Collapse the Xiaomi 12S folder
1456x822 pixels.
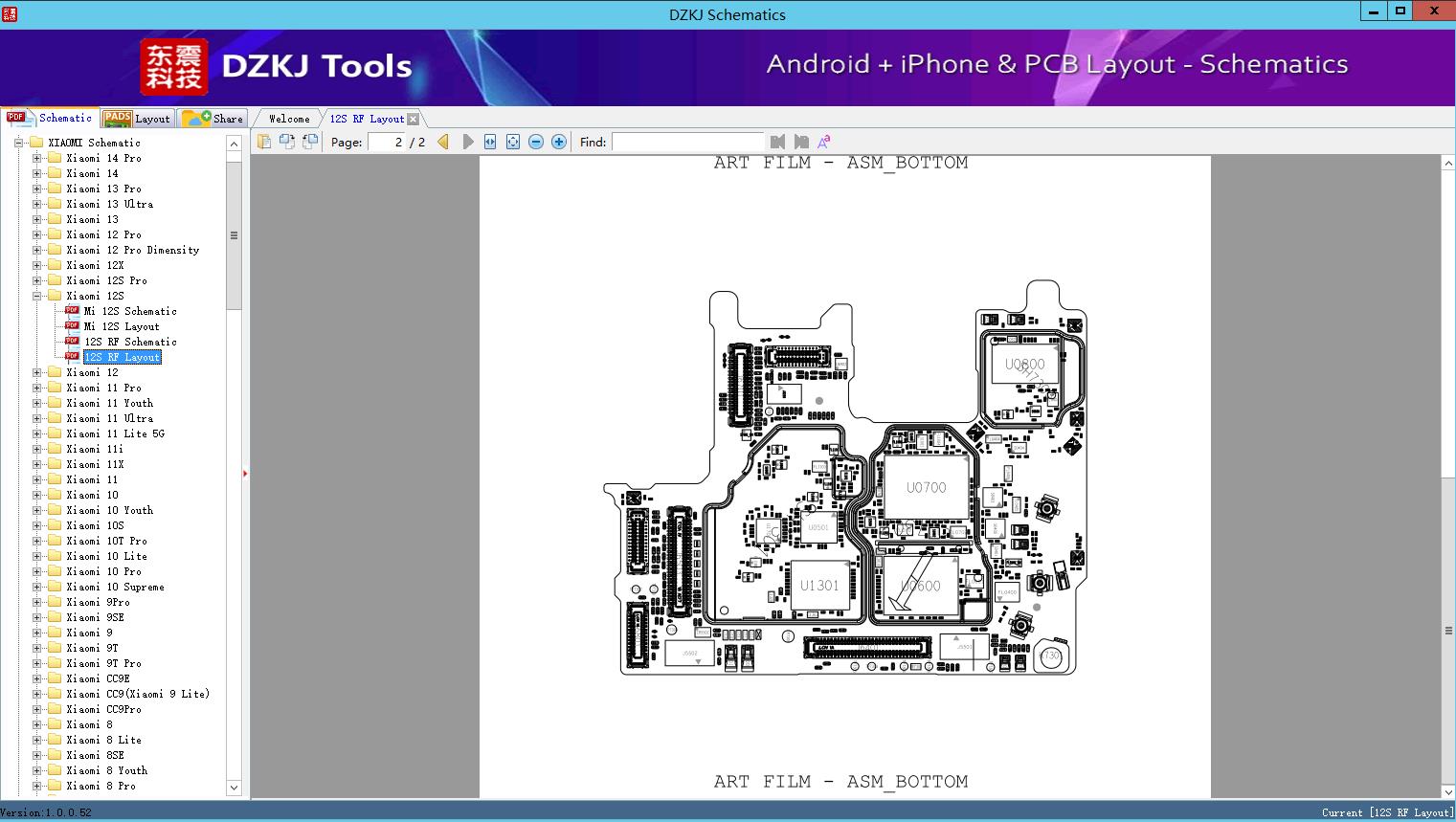click(36, 296)
